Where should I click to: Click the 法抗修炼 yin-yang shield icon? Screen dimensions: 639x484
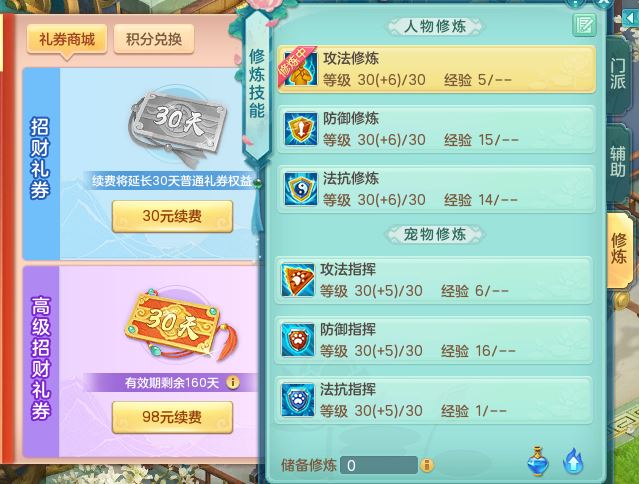pyautogui.click(x=301, y=189)
